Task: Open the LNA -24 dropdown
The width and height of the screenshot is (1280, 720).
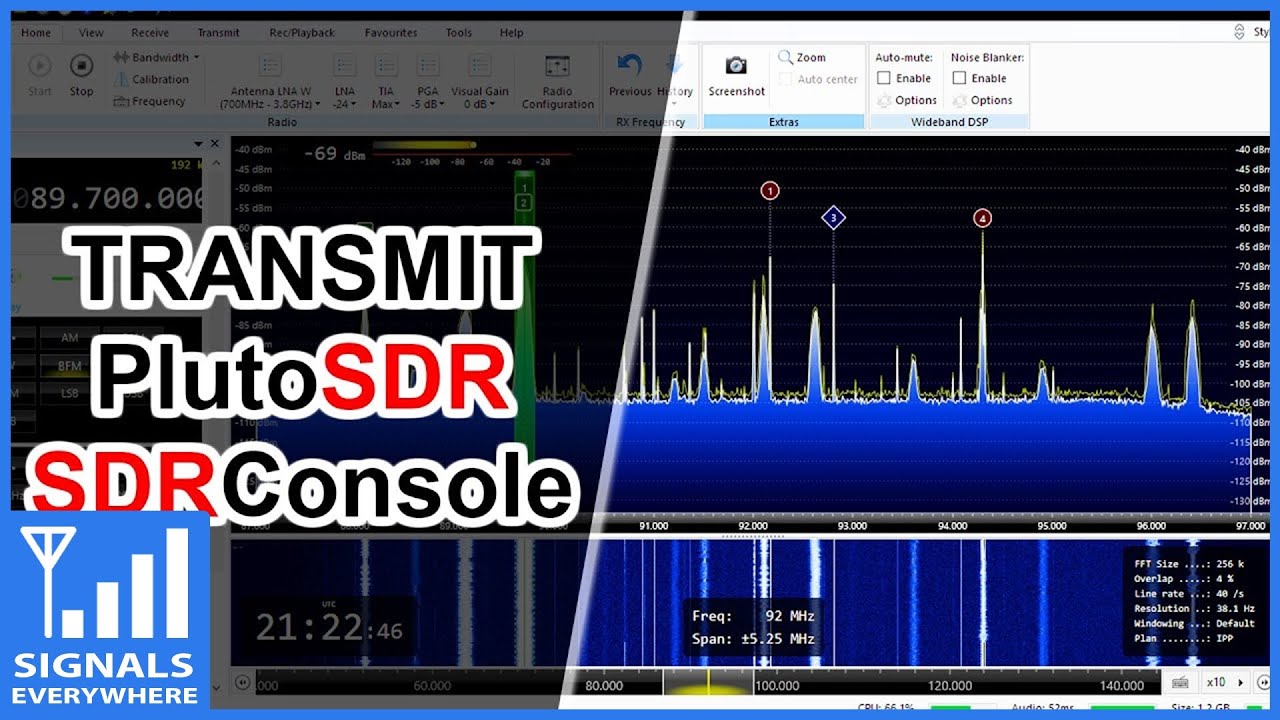Action: coord(344,104)
